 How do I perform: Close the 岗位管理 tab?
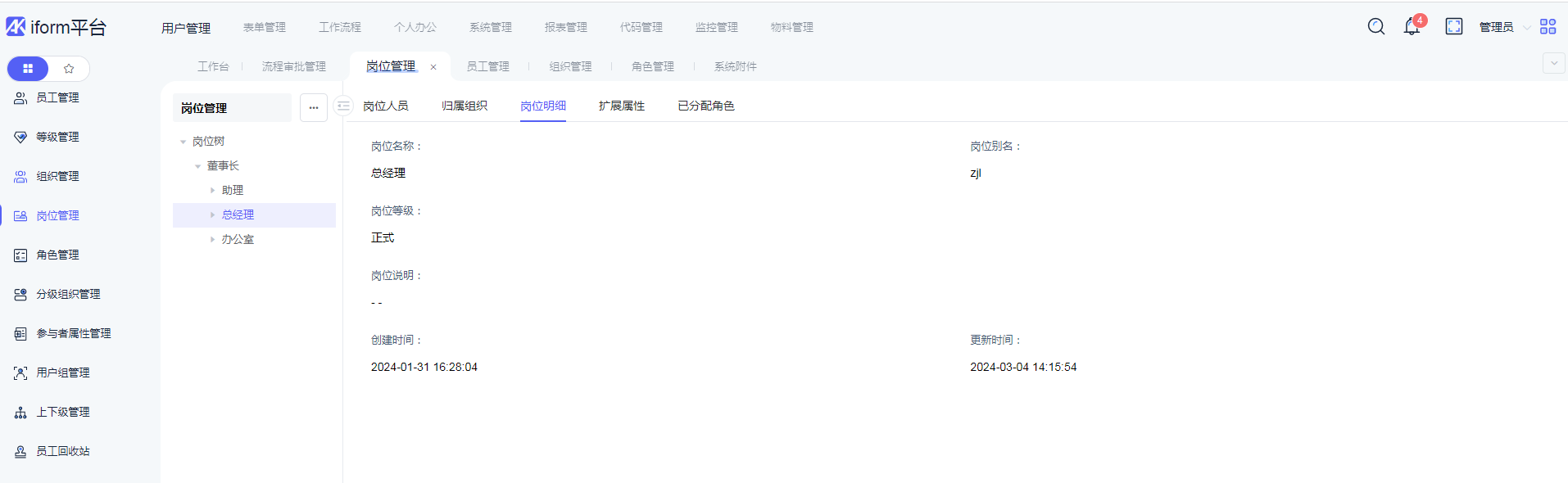click(433, 67)
